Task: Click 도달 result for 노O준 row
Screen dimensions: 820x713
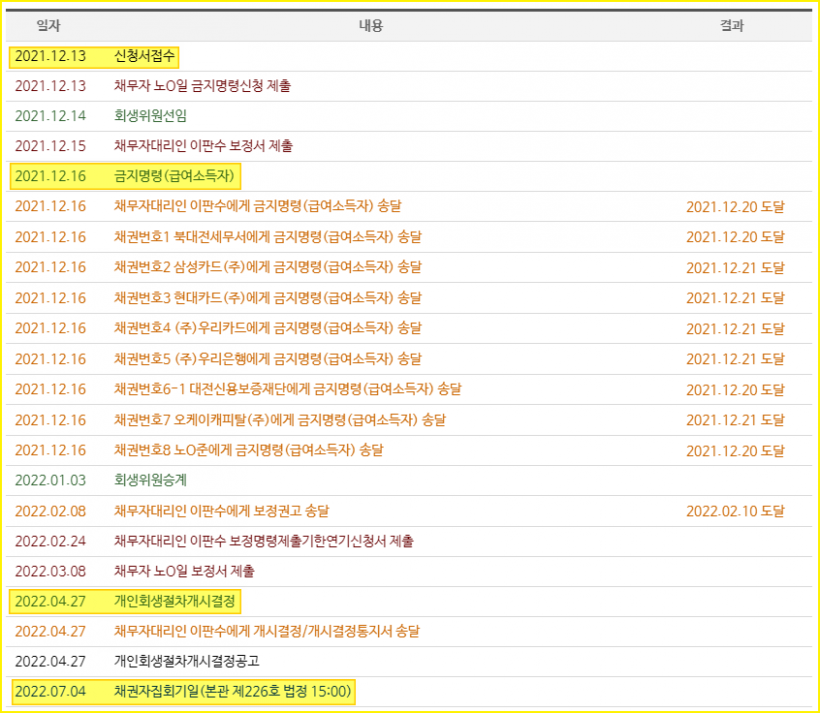Action: point(735,451)
